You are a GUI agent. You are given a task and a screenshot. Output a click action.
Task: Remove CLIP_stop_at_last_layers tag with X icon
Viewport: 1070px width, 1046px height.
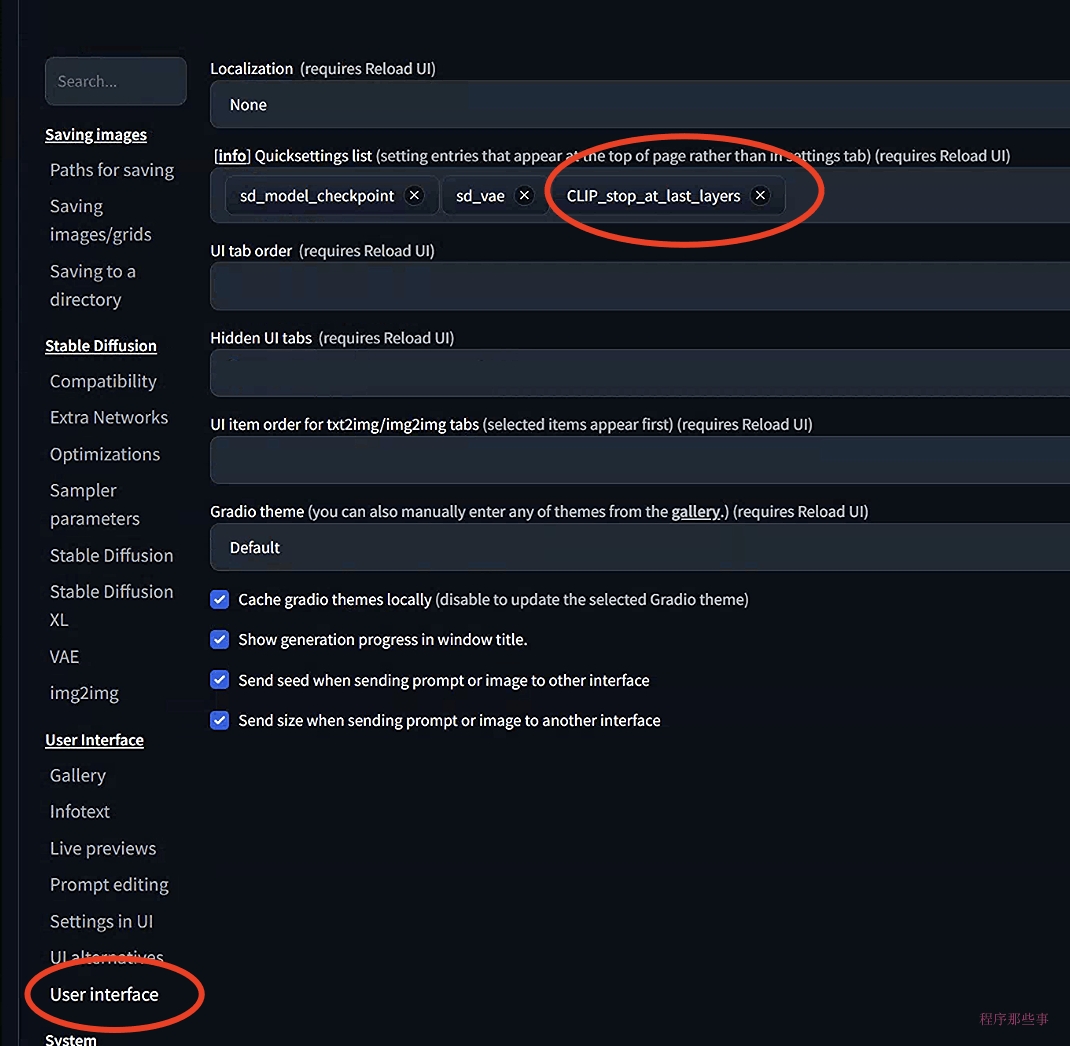tap(761, 196)
